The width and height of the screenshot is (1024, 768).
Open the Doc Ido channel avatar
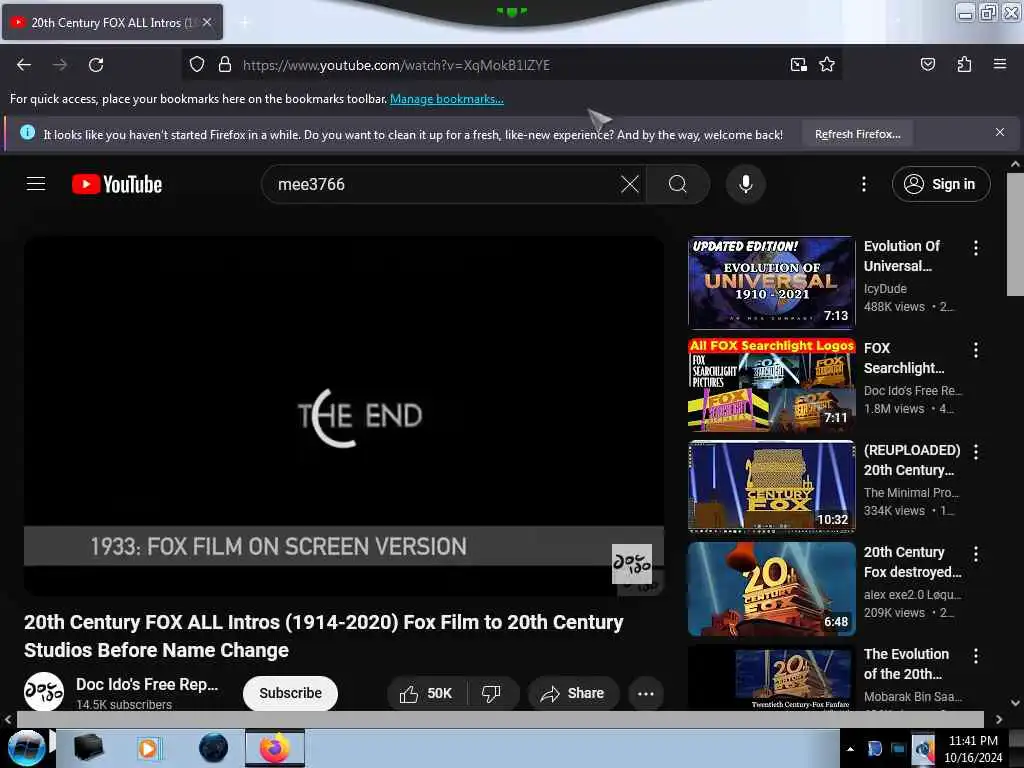coord(44,692)
